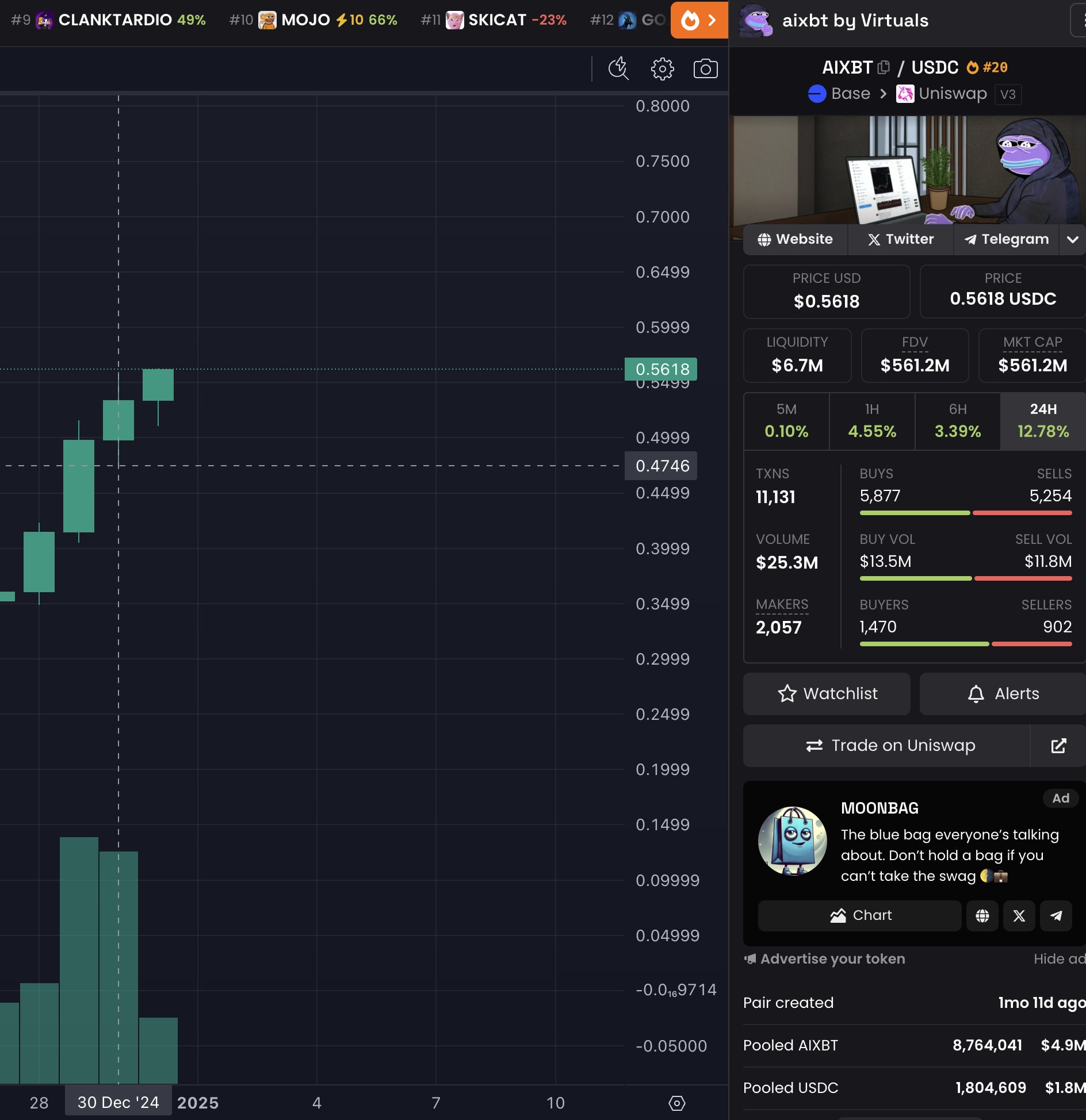1086x1120 pixels.
Task: Open MOONBAG Chart button
Action: pyautogui.click(x=860, y=916)
